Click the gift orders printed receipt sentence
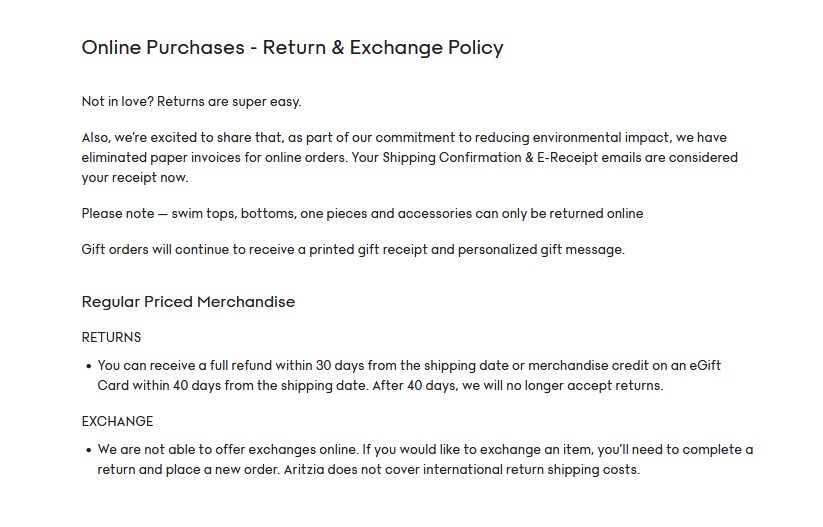This screenshot has width=823, height=527. pos(353,249)
